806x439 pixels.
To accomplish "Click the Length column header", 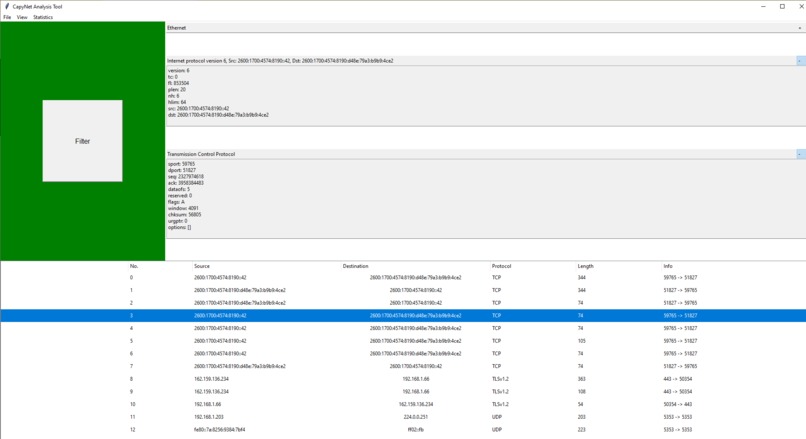I will pyautogui.click(x=585, y=266).
